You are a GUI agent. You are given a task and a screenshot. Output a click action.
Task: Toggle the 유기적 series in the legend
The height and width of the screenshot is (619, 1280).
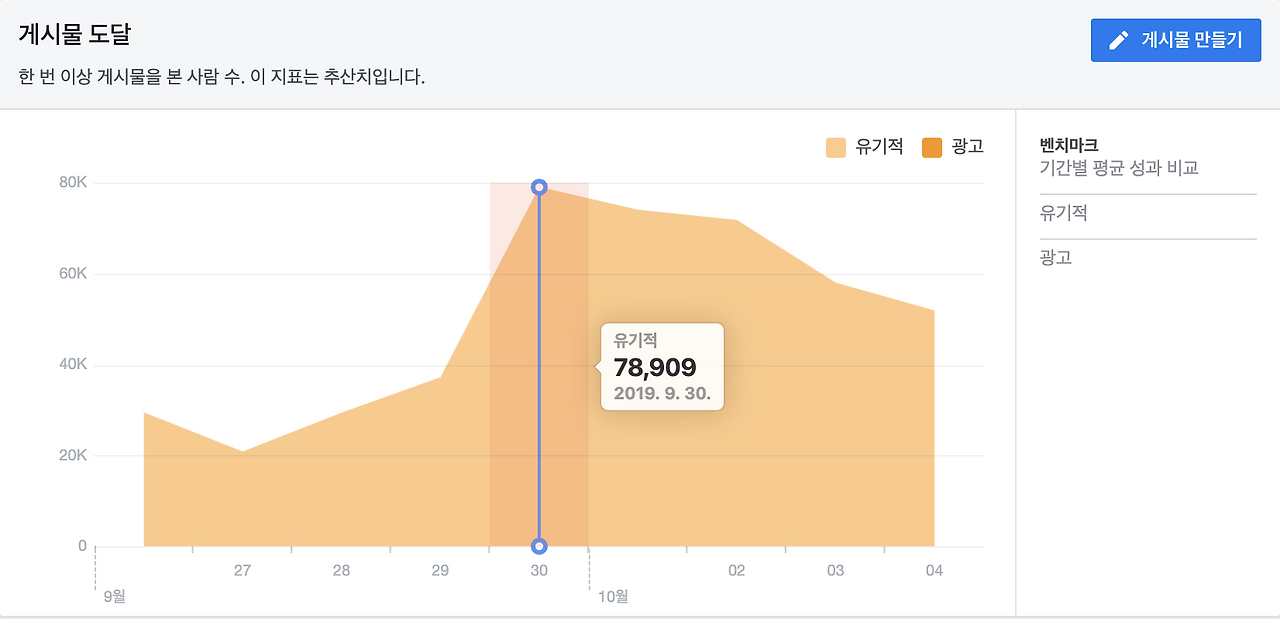(x=870, y=146)
